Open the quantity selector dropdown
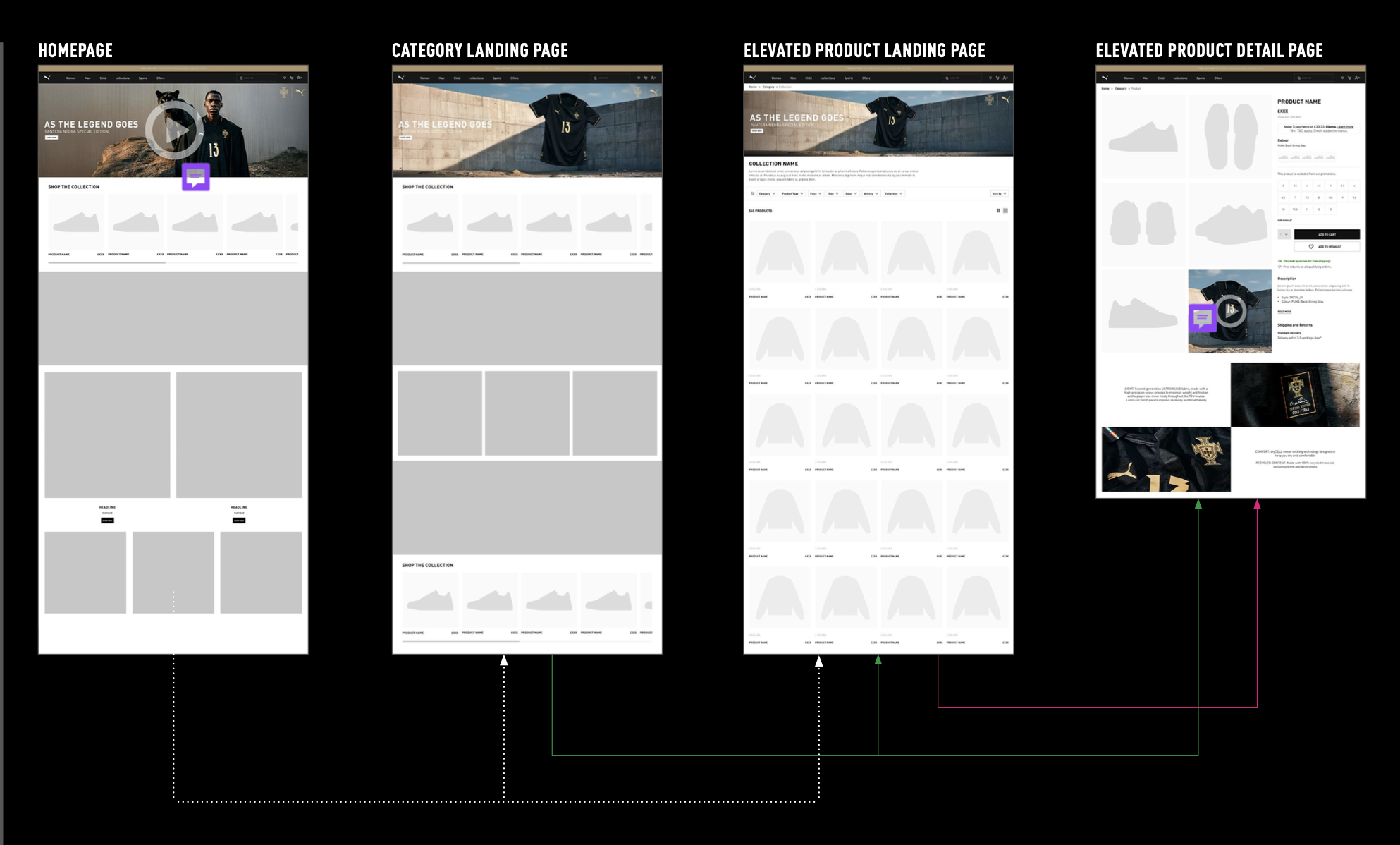 click(x=1284, y=234)
